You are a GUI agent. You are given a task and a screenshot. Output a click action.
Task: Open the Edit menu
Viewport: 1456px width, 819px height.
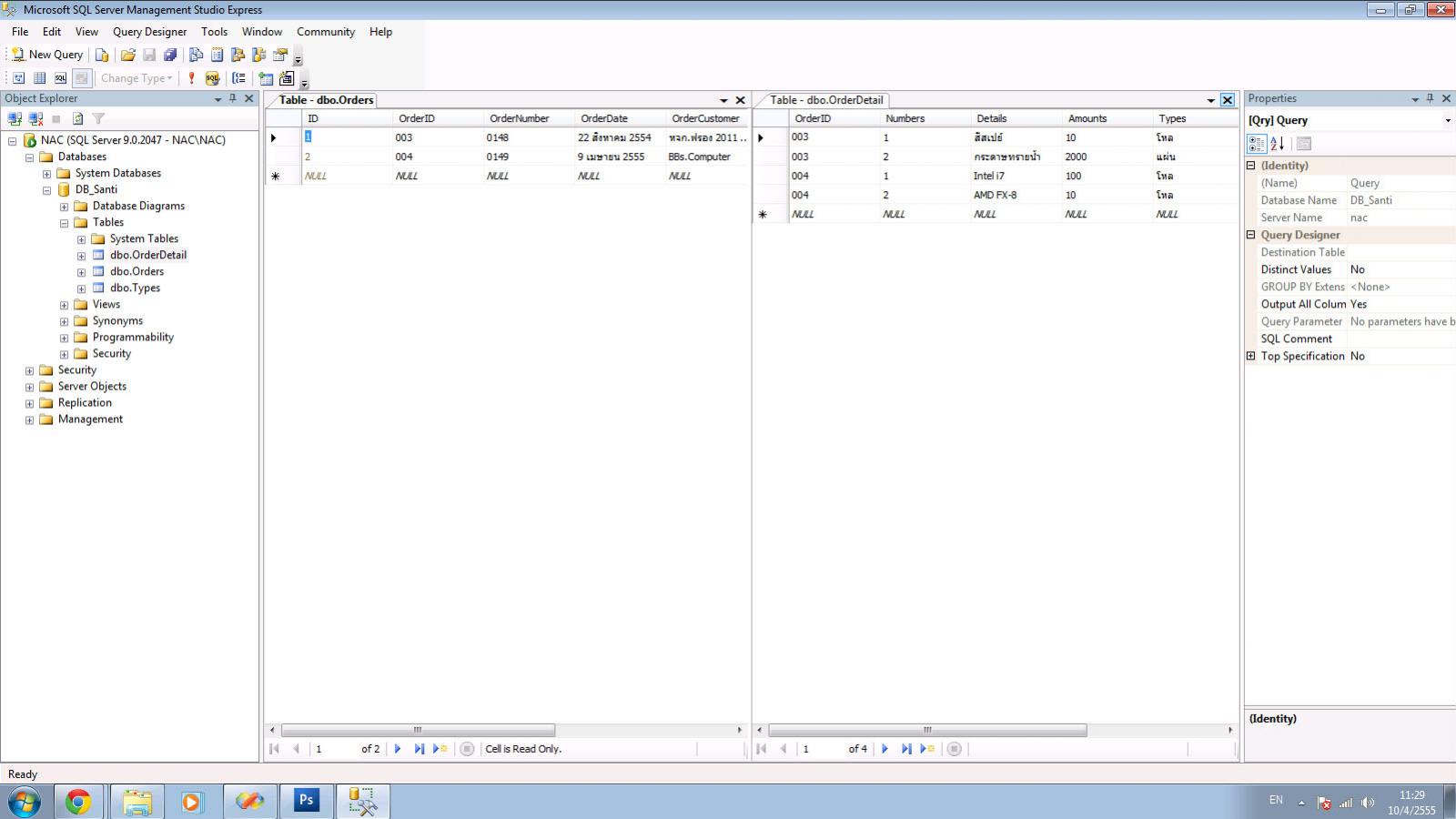[52, 32]
